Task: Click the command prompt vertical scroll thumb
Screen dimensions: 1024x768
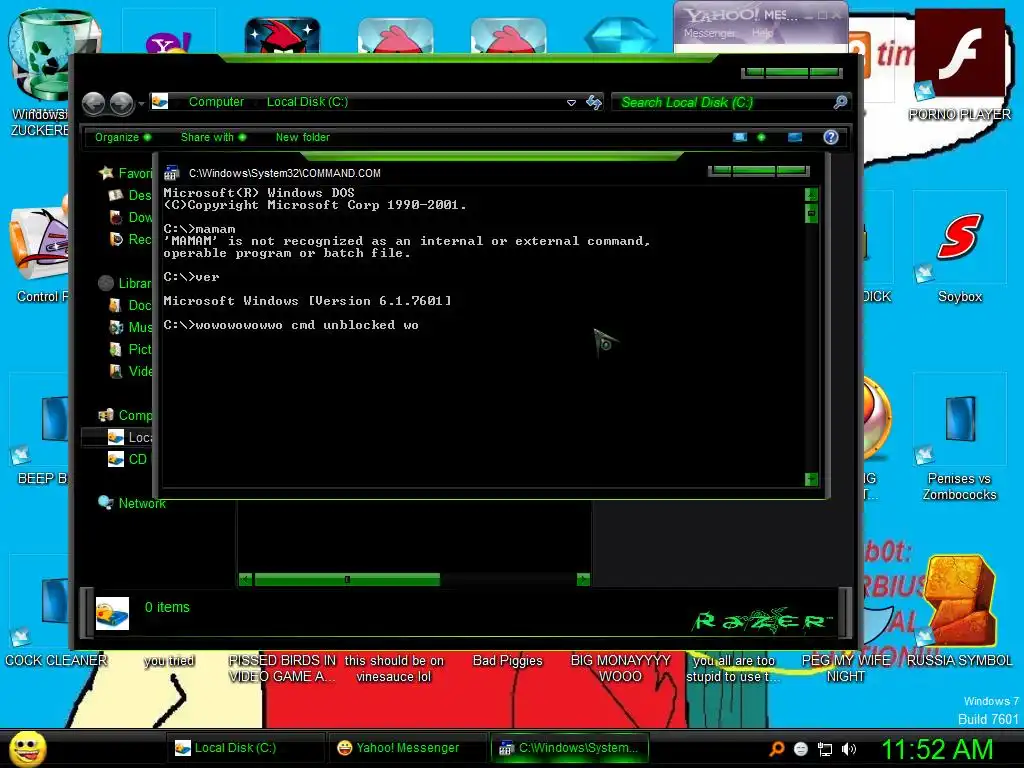Action: [811, 213]
